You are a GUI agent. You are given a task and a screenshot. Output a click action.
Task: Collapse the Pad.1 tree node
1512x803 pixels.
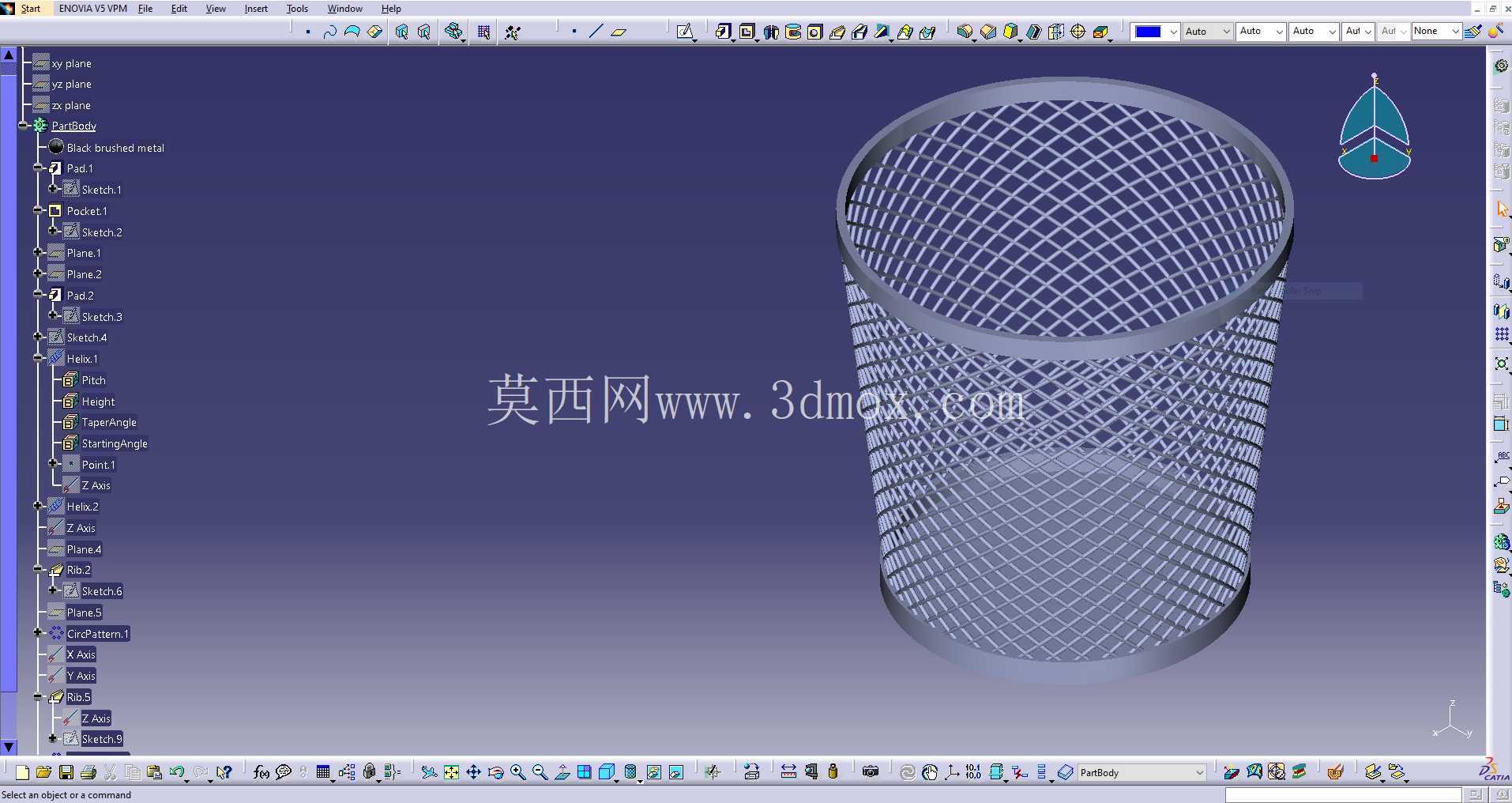(x=38, y=168)
